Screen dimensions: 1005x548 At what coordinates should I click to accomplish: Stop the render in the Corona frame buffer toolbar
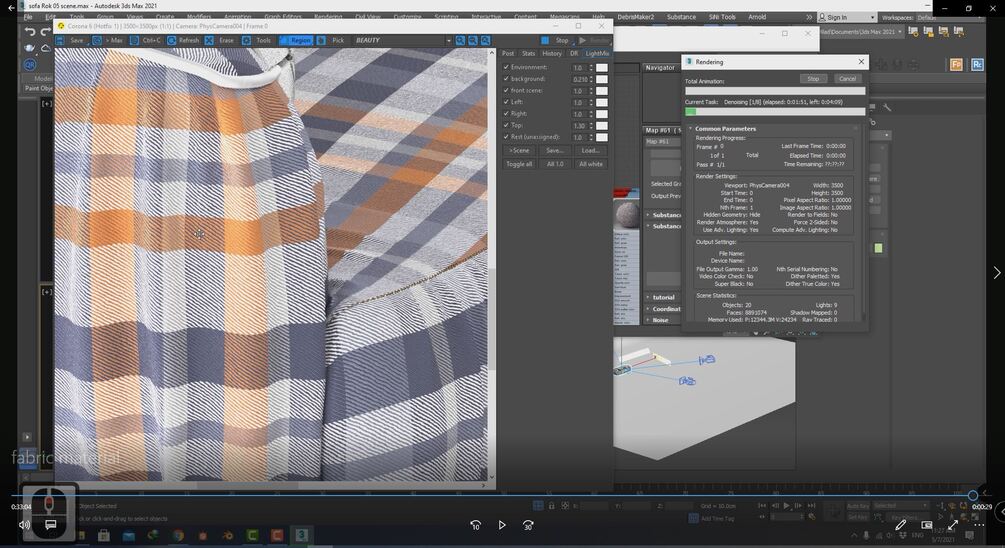click(555, 40)
